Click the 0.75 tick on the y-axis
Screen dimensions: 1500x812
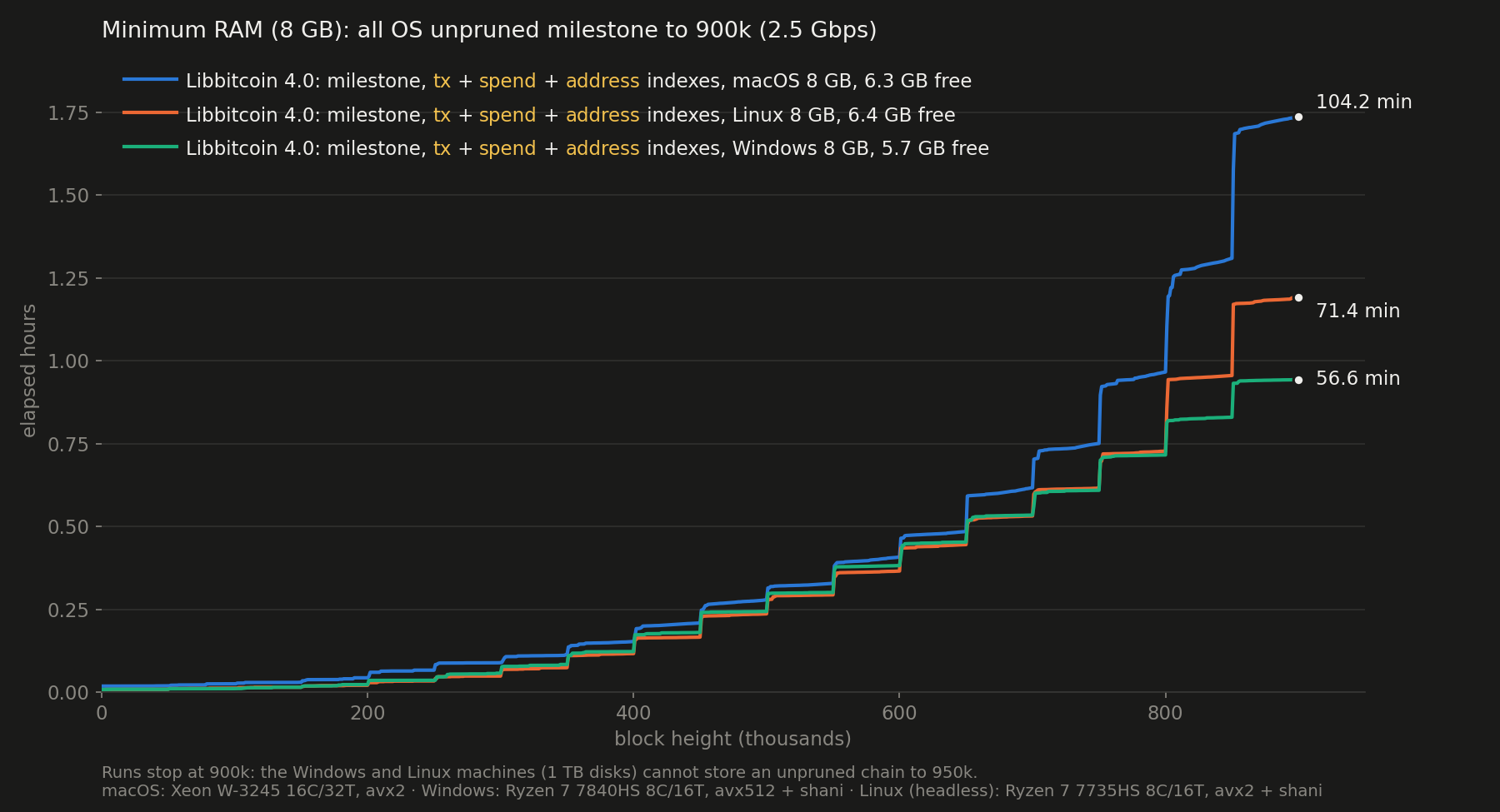tap(68, 444)
